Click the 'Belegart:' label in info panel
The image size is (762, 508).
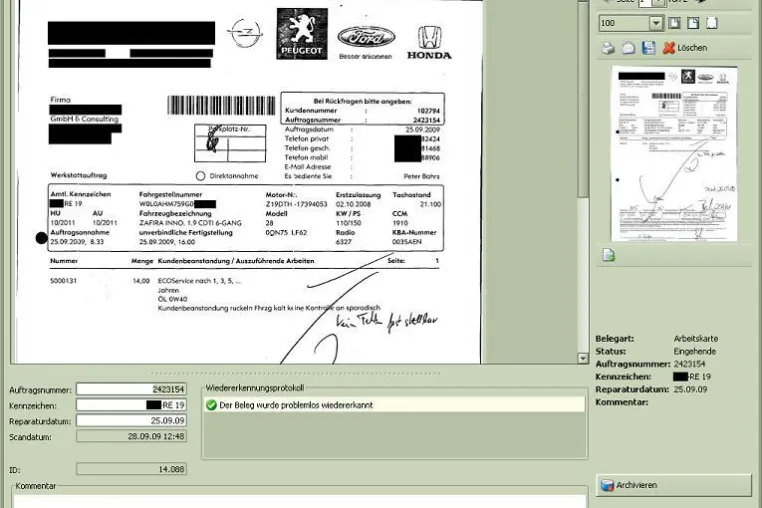coord(615,339)
